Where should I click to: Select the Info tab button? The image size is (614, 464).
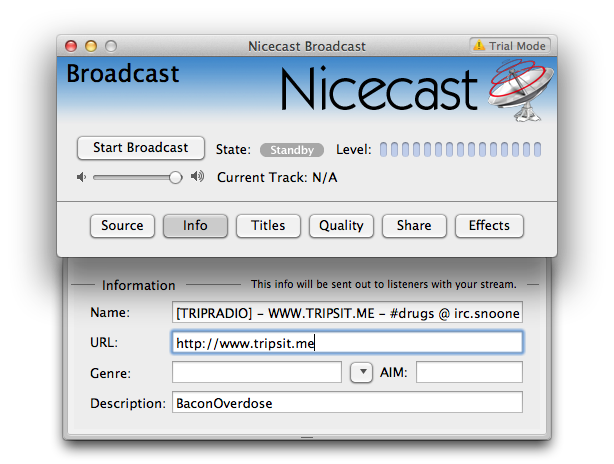tap(195, 226)
